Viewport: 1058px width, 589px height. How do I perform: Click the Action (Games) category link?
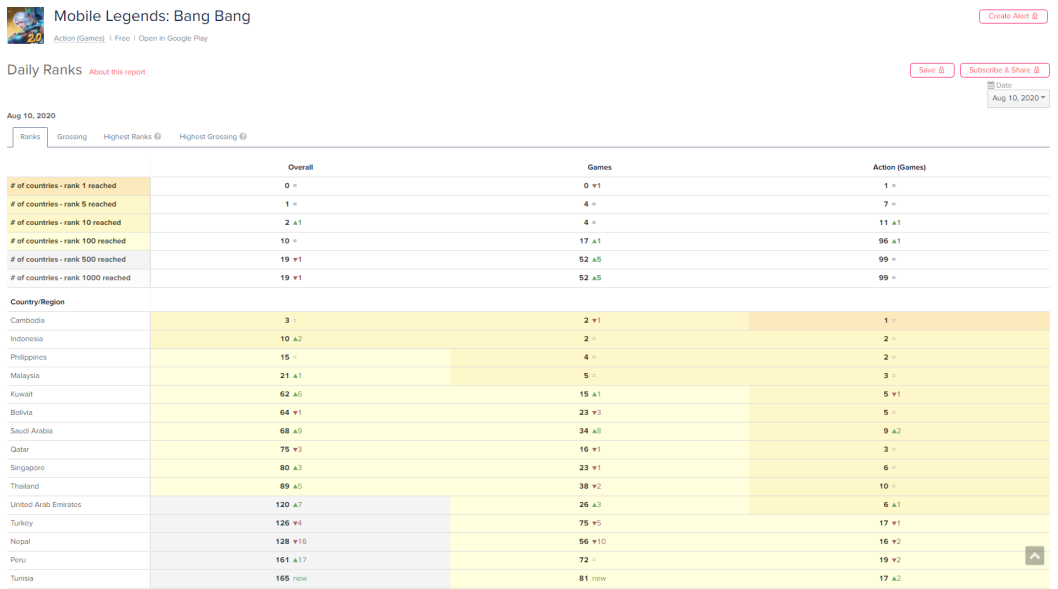(79, 38)
